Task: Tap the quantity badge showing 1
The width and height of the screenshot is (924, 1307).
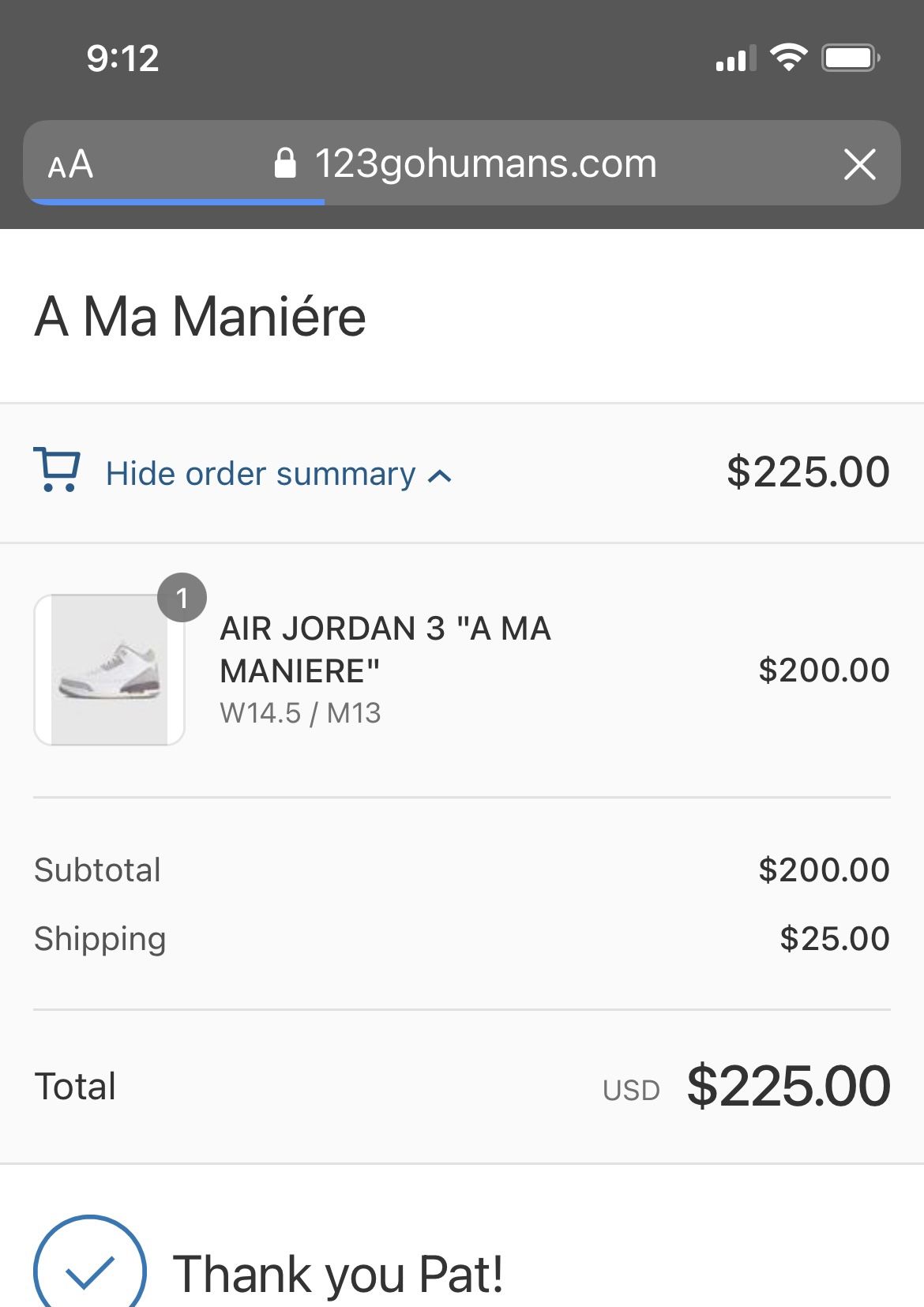Action: pos(182,598)
